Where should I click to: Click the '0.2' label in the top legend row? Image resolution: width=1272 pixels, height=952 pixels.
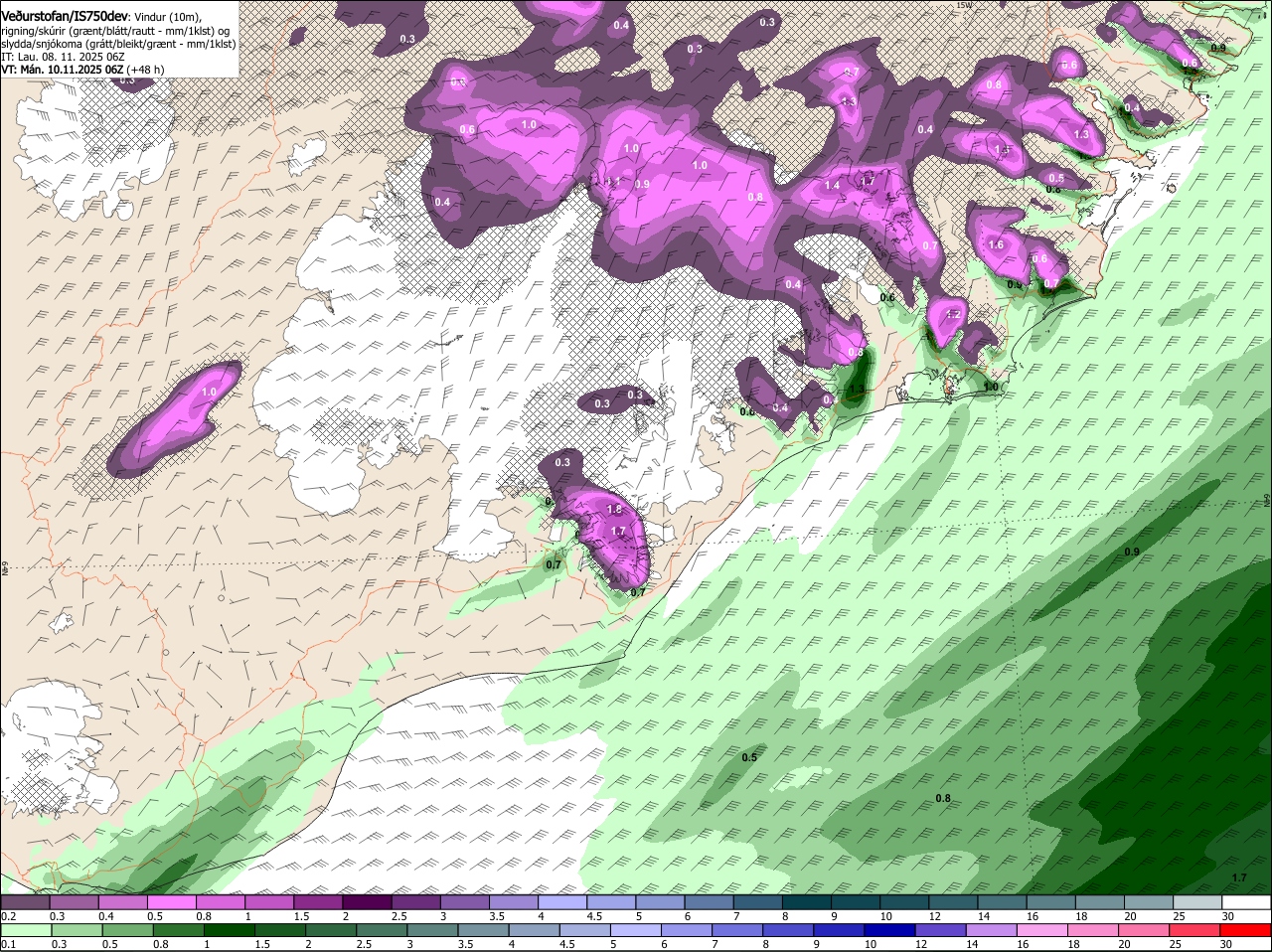click(x=9, y=916)
